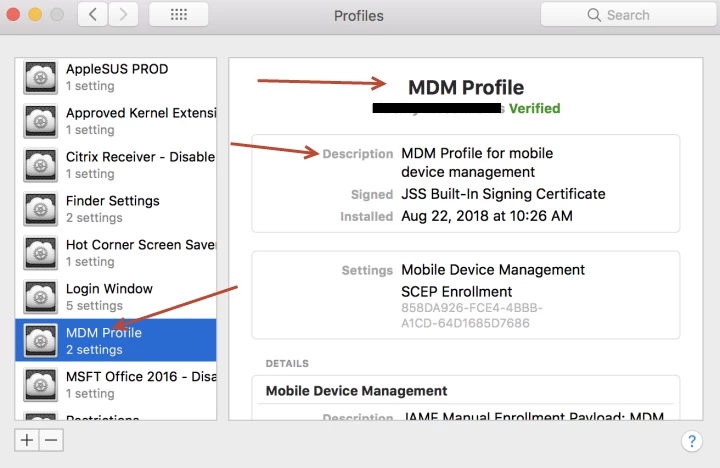Select the Login Window profile
720x468 pixels.
pos(116,297)
